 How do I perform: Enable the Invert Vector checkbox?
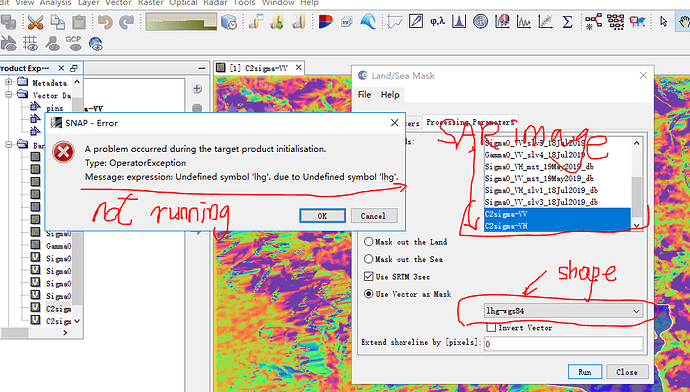[x=492, y=327]
